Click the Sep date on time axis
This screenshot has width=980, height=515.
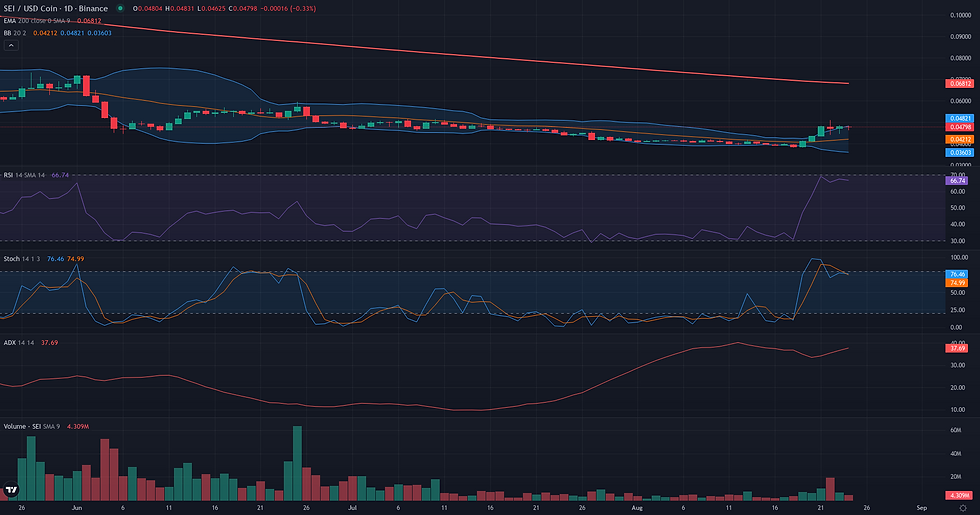tap(921, 508)
